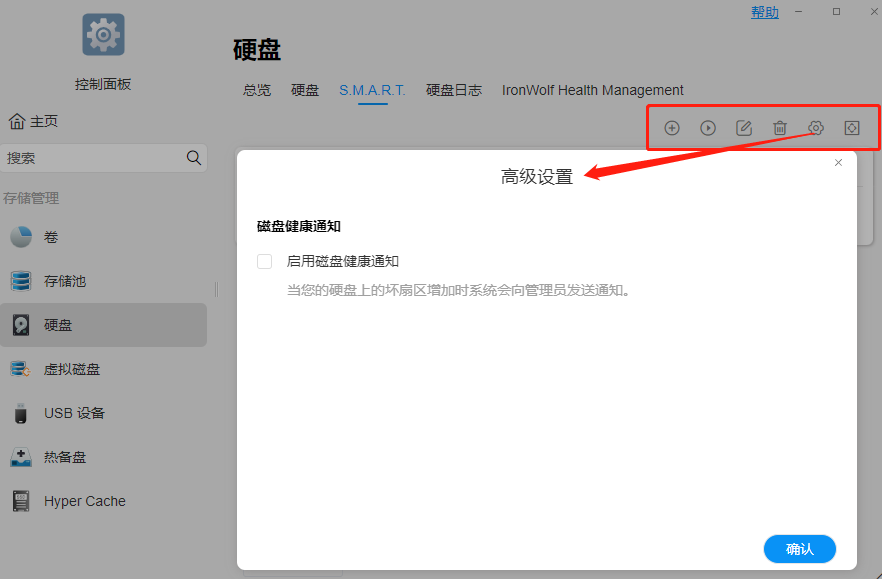Click the edit (pencil) toolbar icon
The width and height of the screenshot is (882, 579).
[744, 128]
